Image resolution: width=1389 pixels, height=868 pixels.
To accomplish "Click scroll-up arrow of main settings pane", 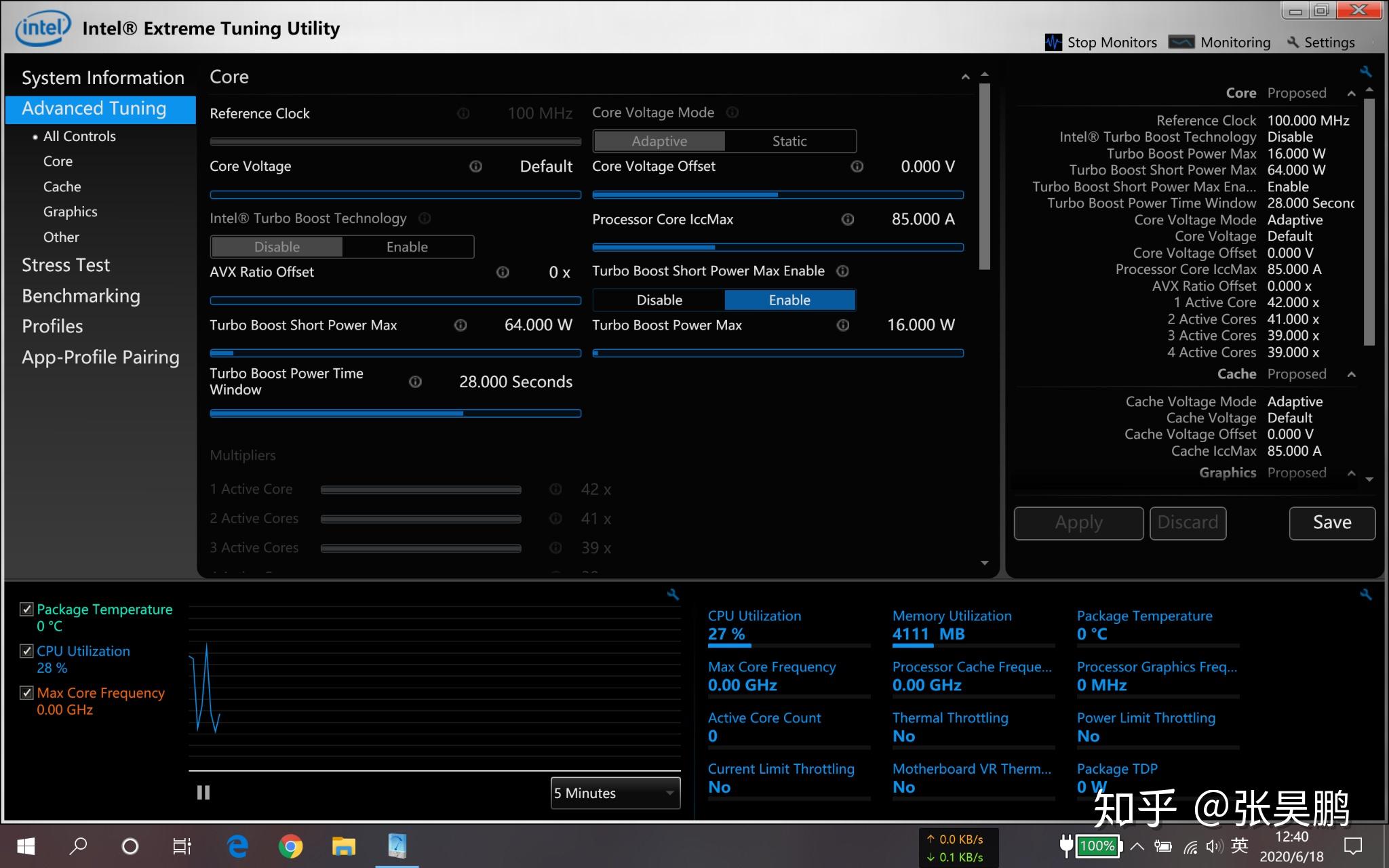I will (985, 75).
